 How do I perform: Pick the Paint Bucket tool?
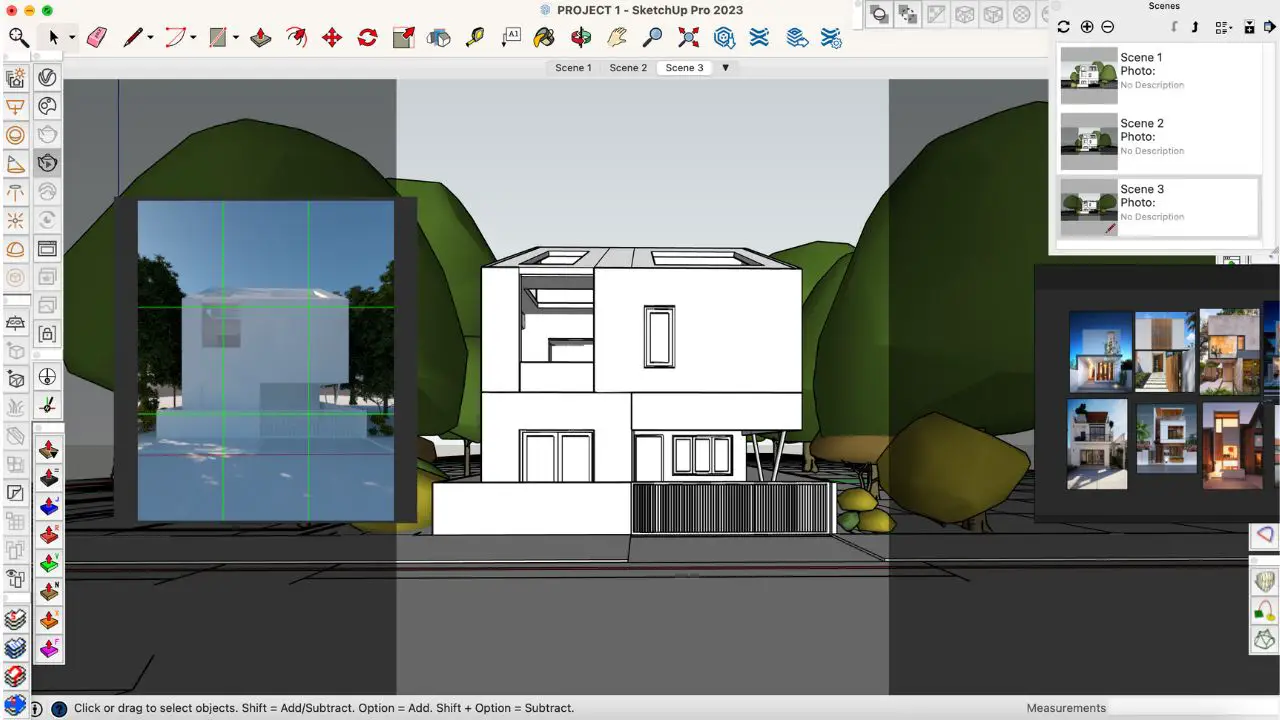[x=544, y=38]
